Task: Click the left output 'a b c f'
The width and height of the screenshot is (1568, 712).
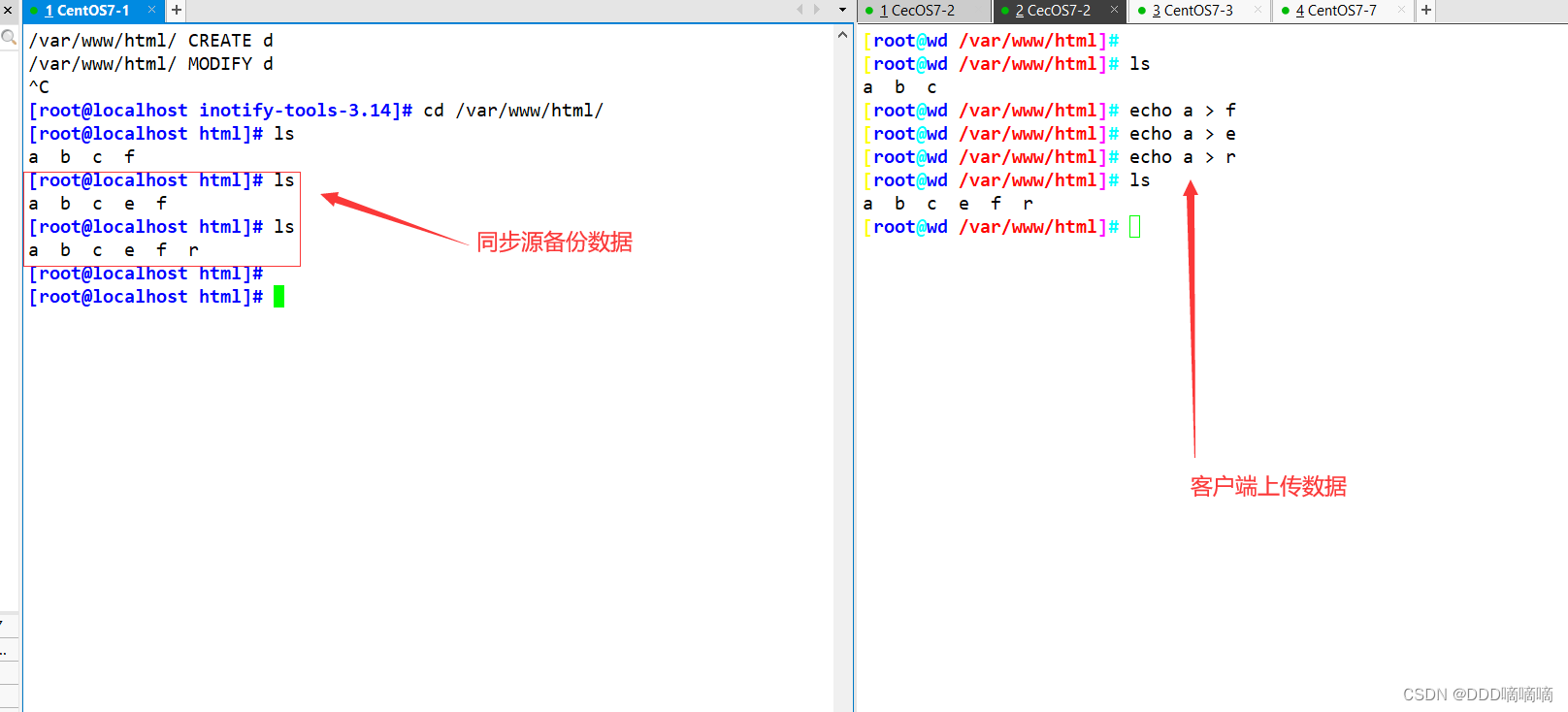Action: pyautogui.click(x=82, y=157)
